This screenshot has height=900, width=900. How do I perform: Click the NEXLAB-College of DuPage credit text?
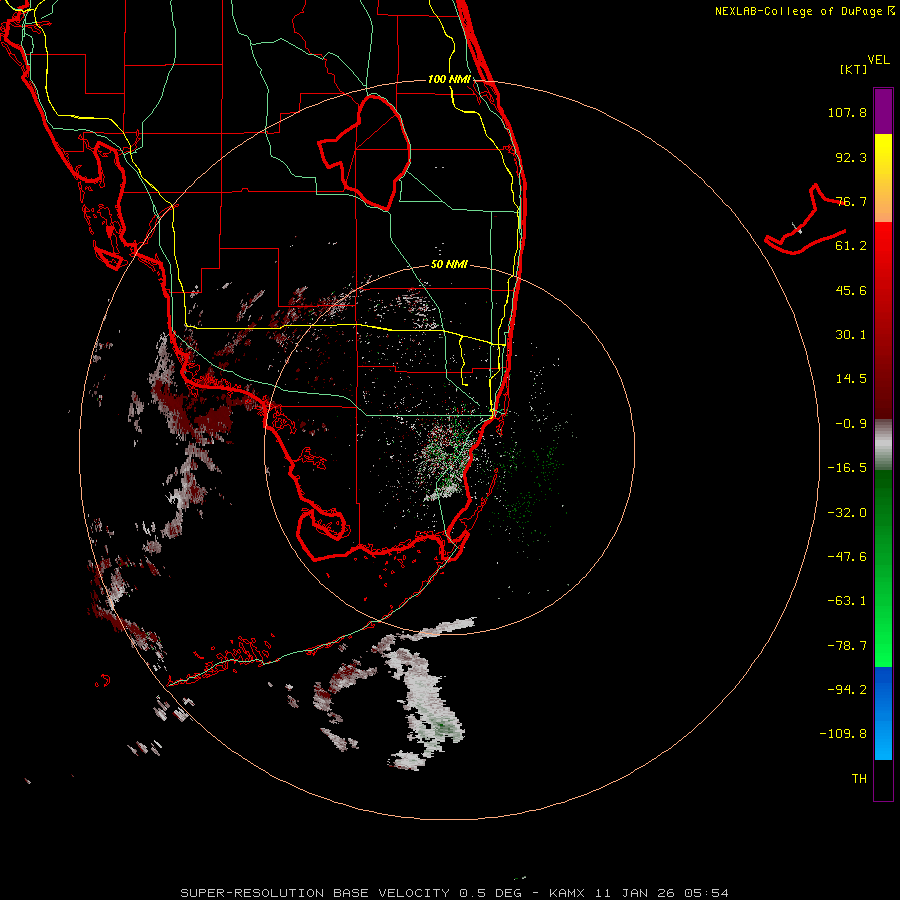click(x=804, y=11)
